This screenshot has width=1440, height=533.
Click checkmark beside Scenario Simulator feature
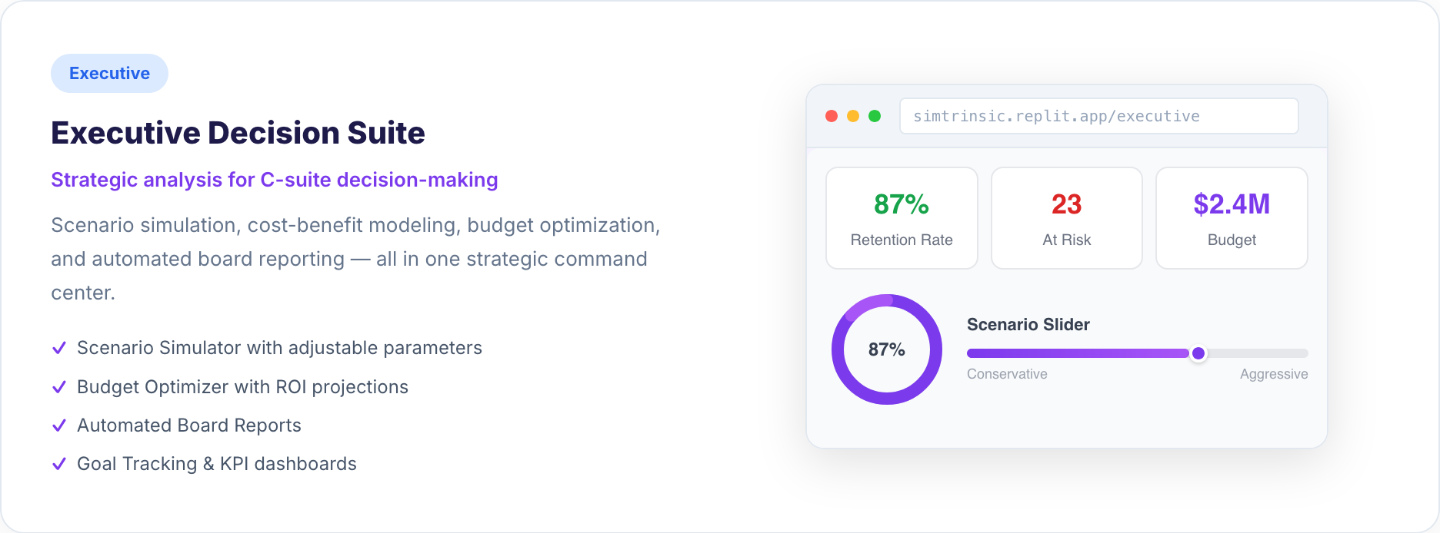59,348
